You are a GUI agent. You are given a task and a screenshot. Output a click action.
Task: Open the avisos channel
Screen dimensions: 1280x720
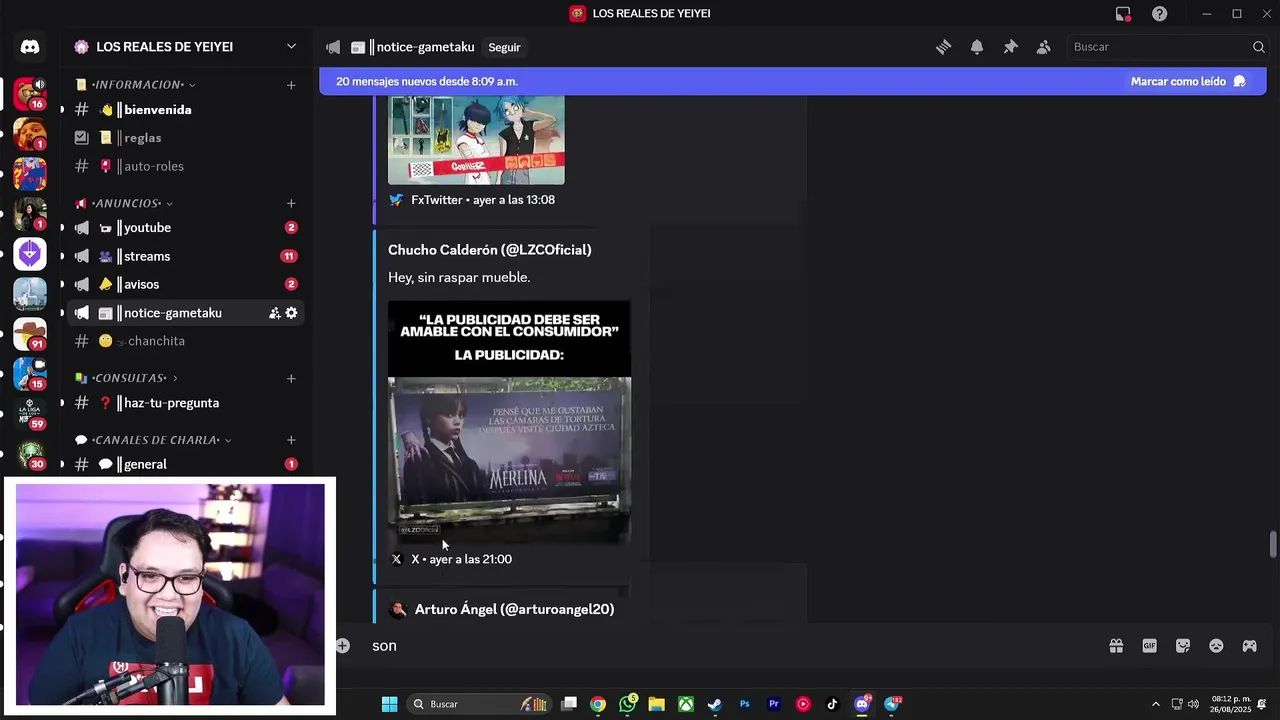pyautogui.click(x=185, y=284)
